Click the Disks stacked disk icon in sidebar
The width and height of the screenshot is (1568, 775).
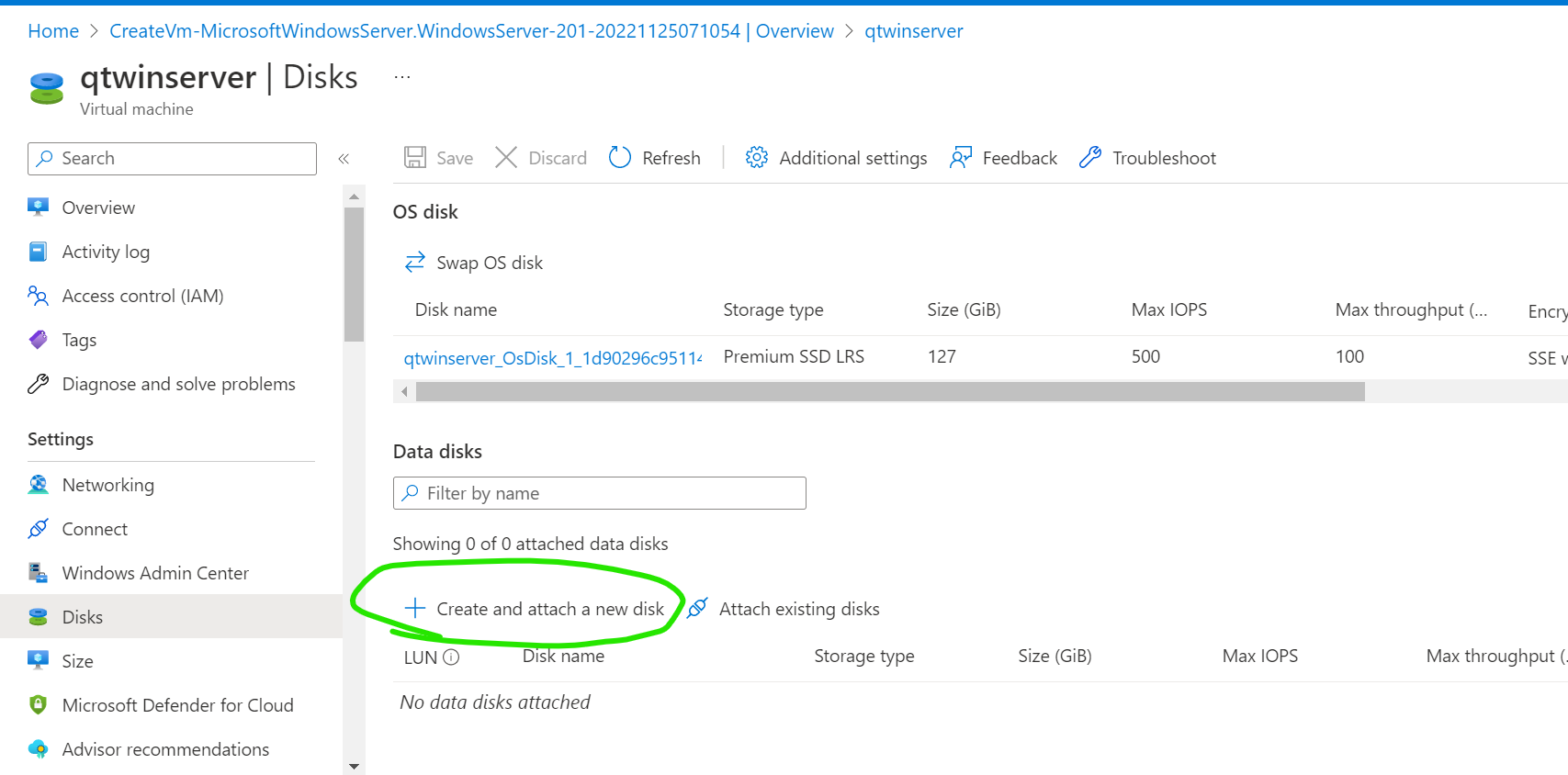[x=38, y=617]
